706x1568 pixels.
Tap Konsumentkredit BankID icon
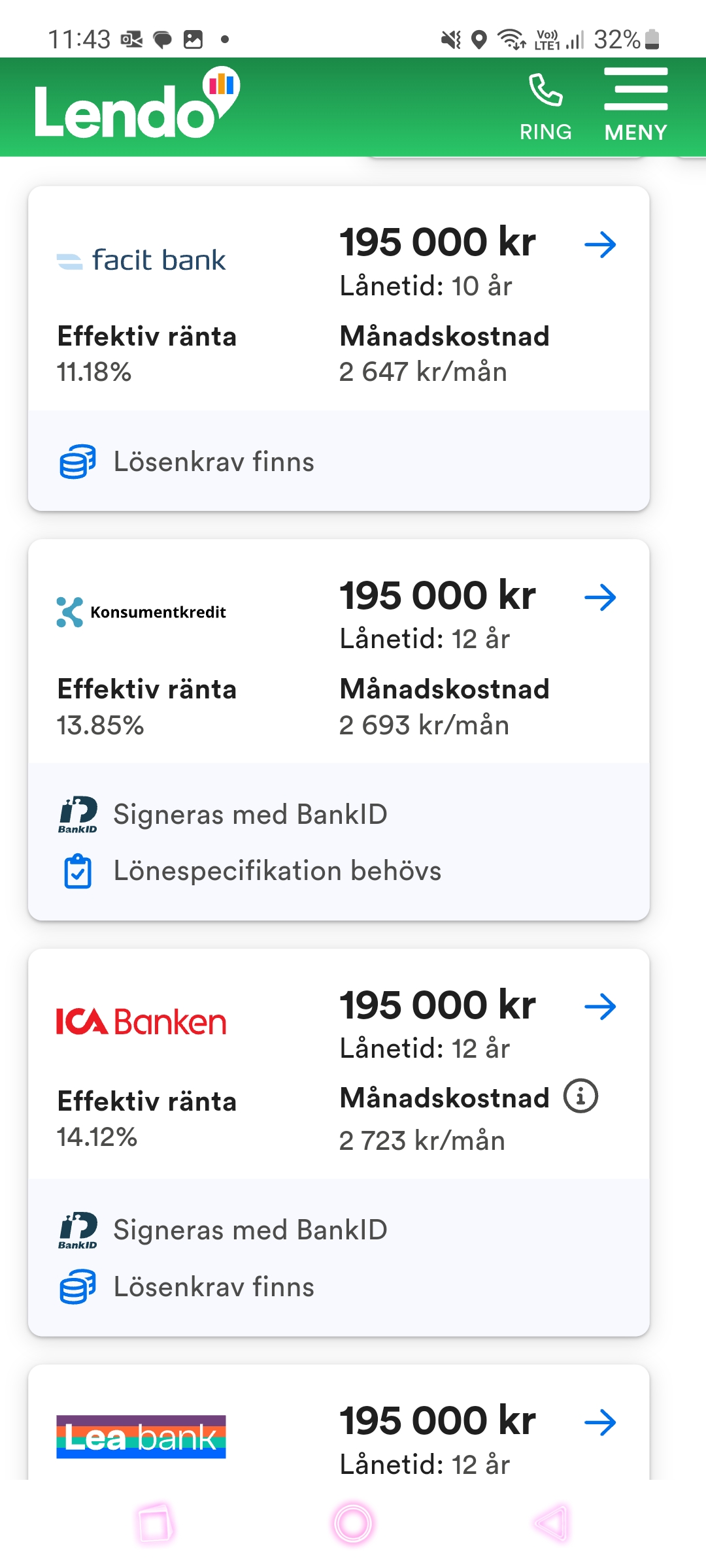point(78,815)
